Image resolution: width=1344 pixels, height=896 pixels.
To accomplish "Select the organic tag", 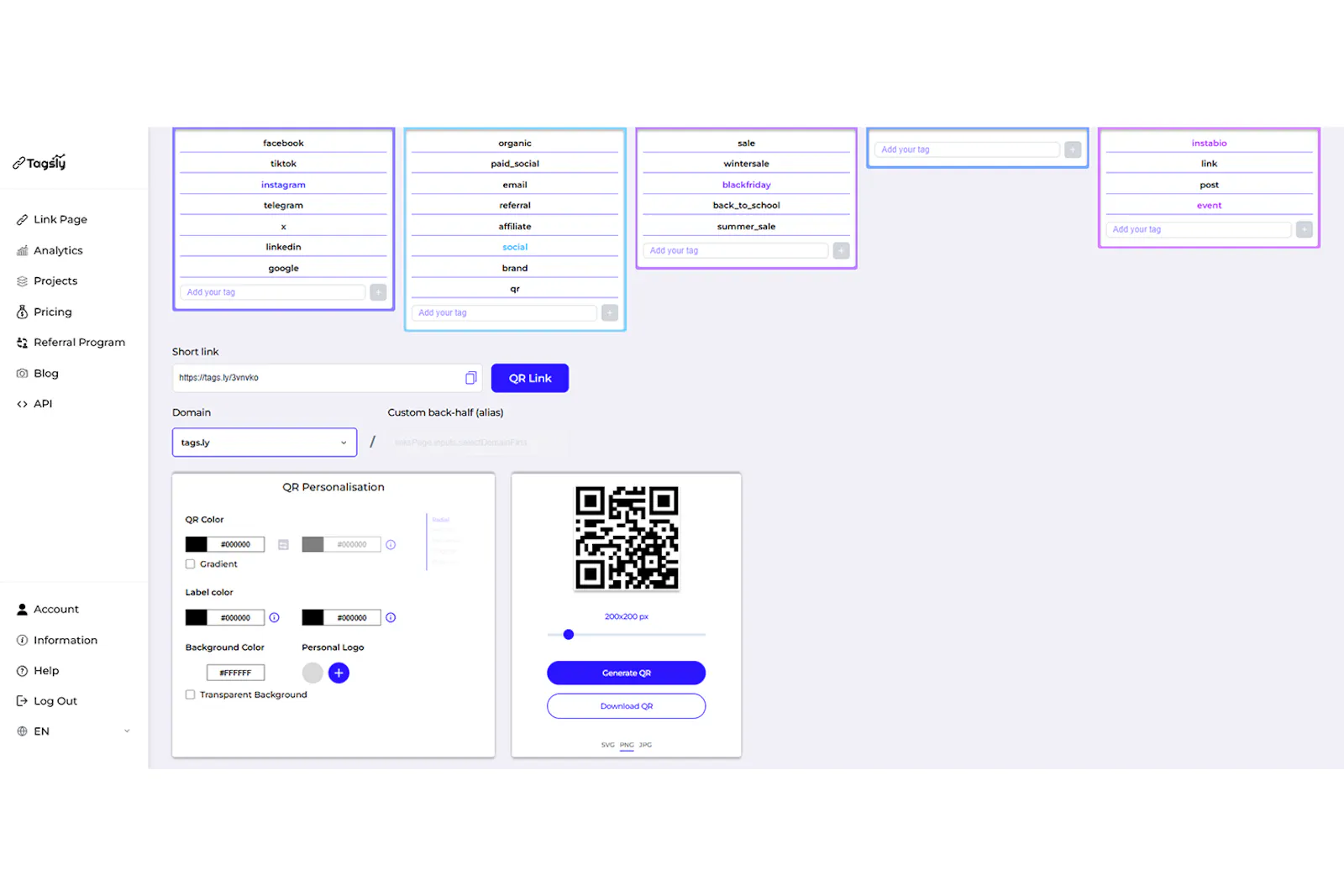I will point(515,143).
